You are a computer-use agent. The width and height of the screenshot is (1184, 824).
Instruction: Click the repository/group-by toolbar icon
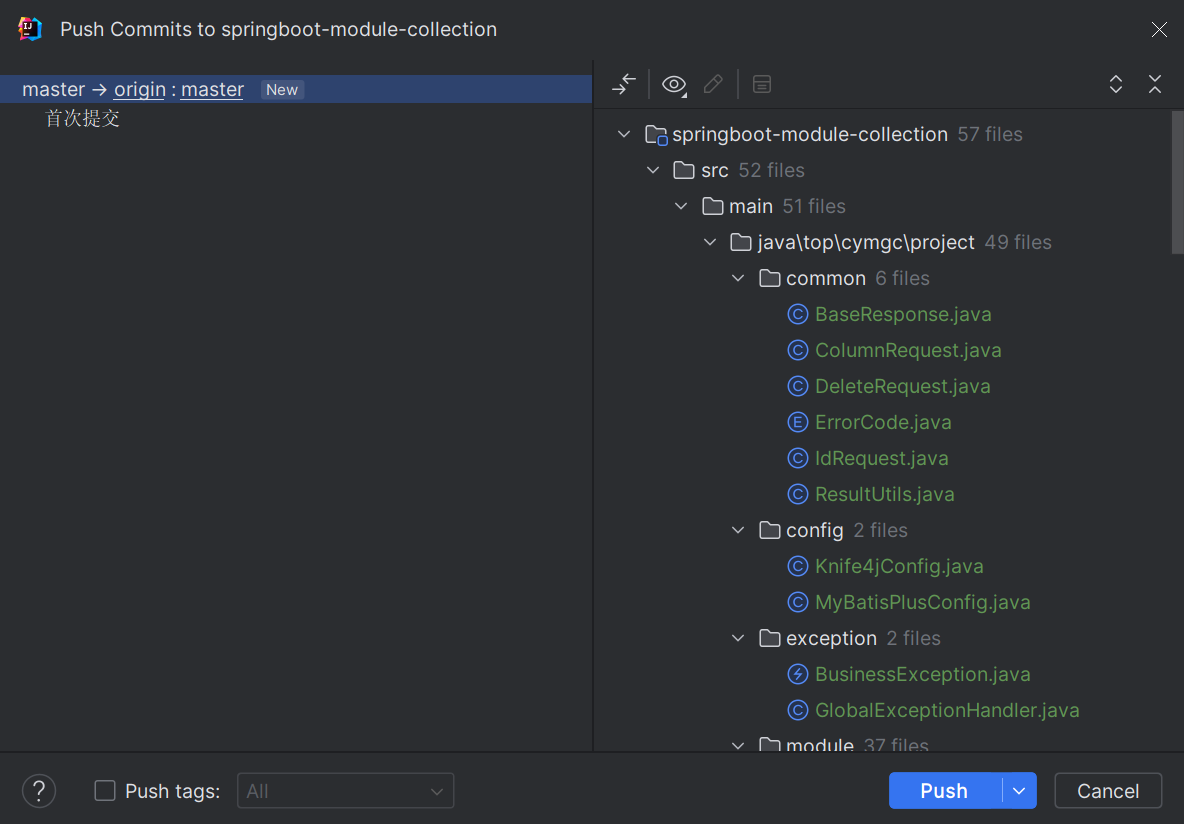coord(762,84)
